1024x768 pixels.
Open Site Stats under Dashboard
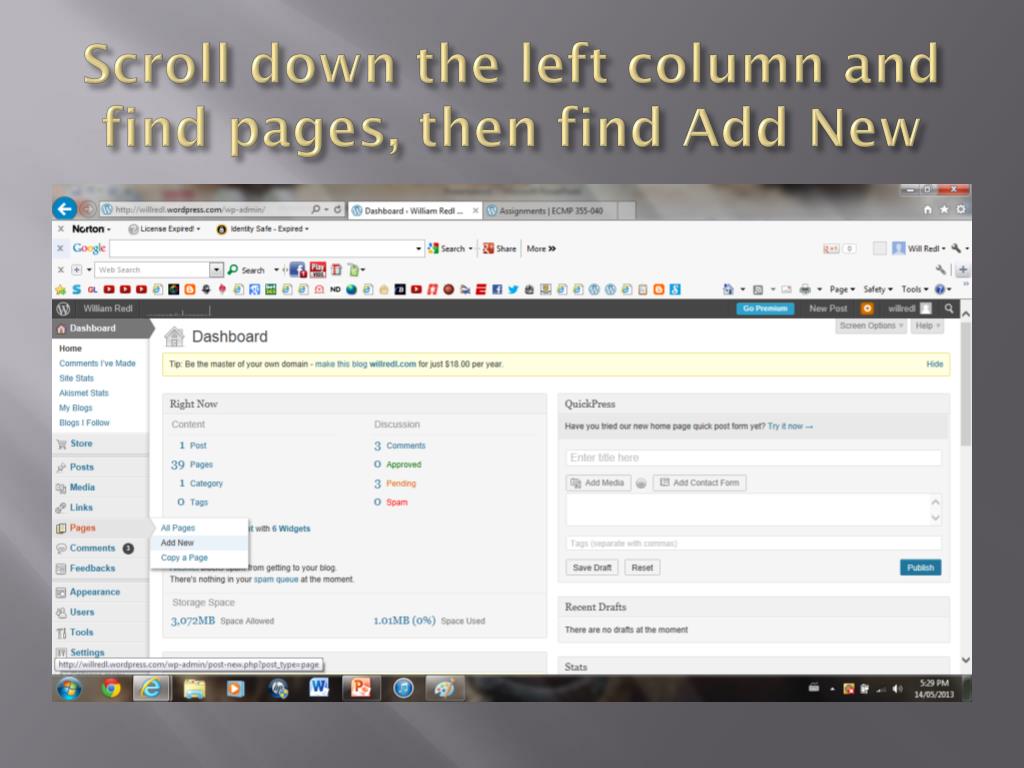76,378
